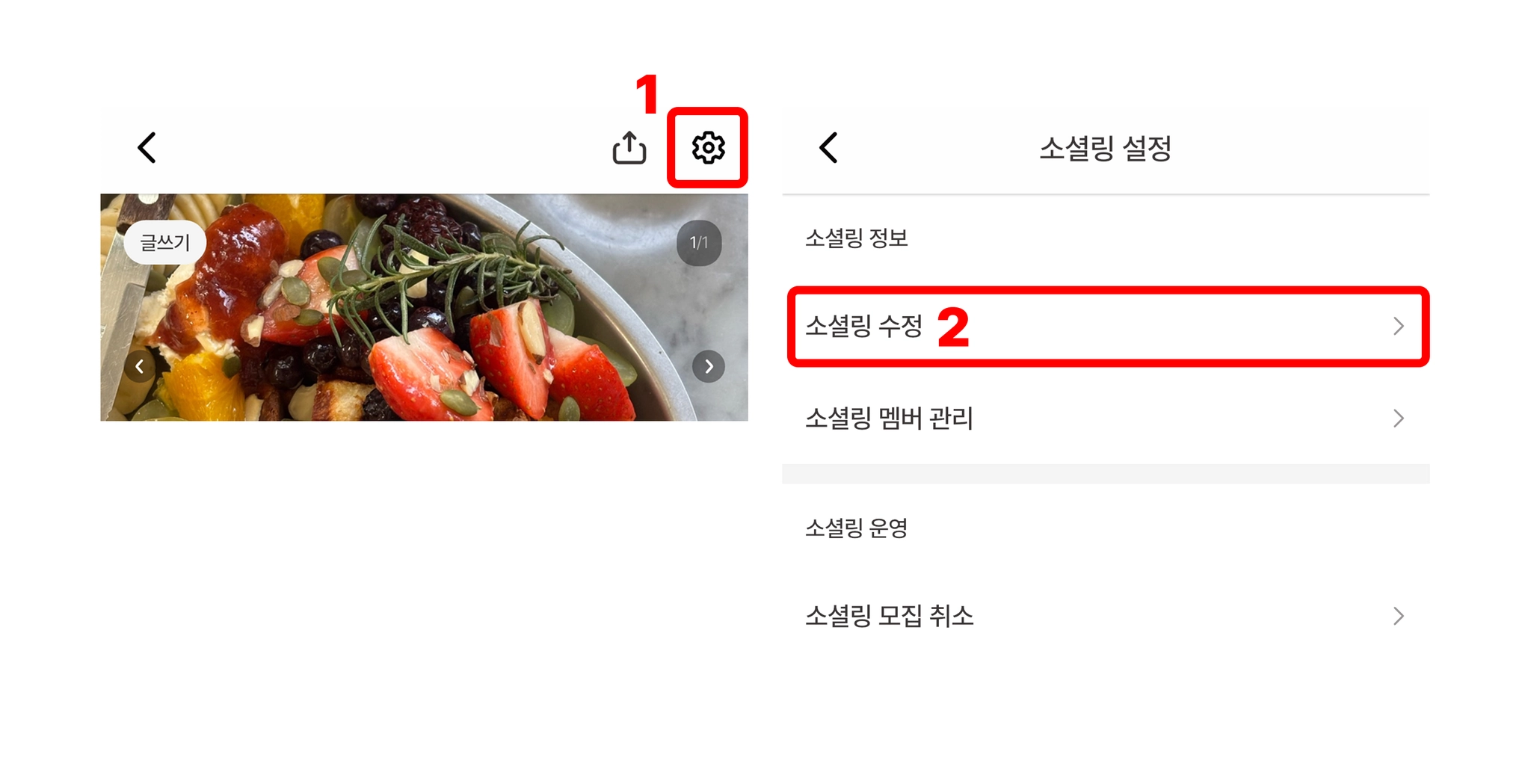Screen dimensions: 1531x784
Task: Go back using left panel back arrow
Action: 147,148
